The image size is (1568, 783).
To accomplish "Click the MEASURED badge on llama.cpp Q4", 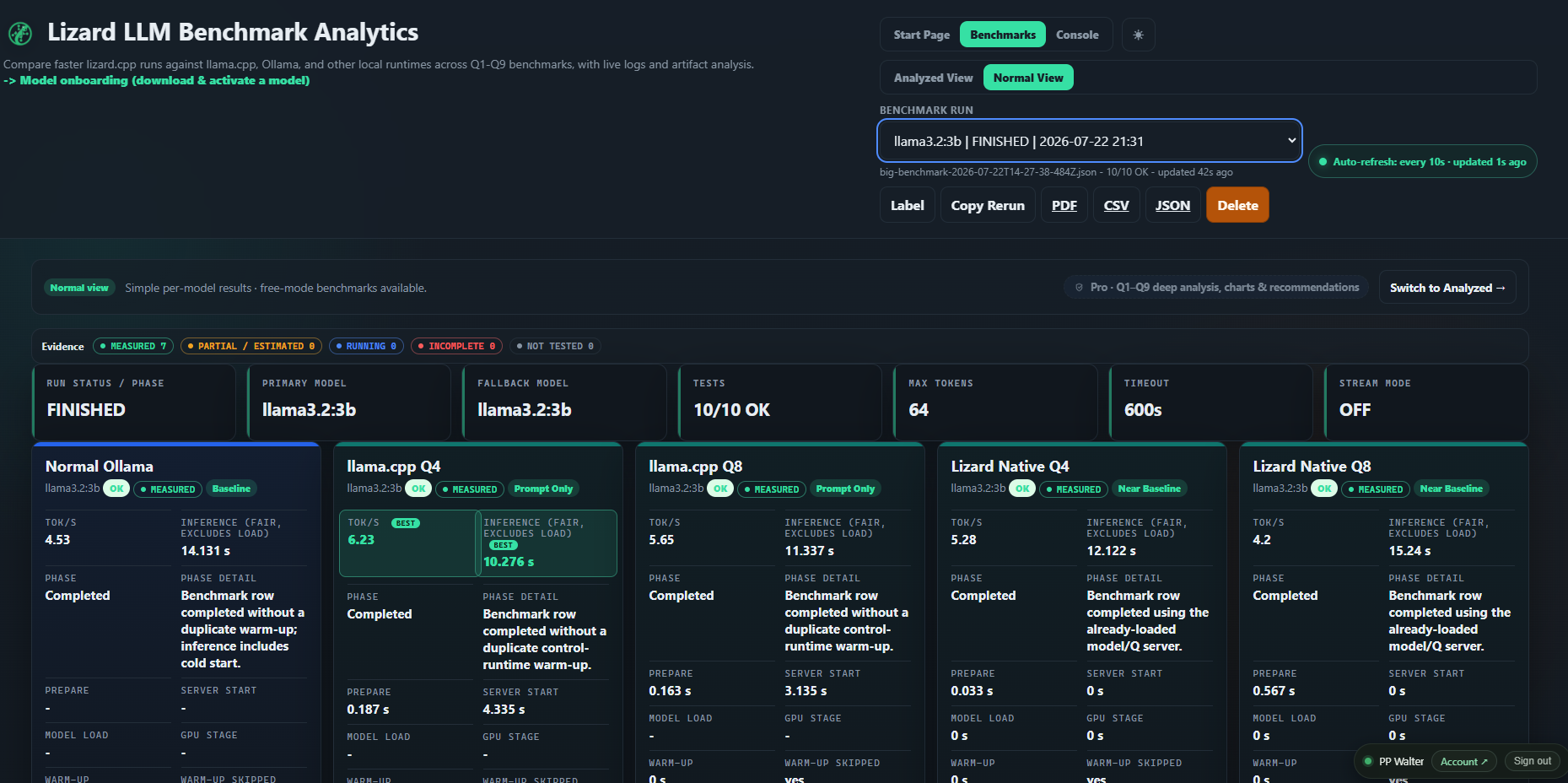I will tap(471, 489).
